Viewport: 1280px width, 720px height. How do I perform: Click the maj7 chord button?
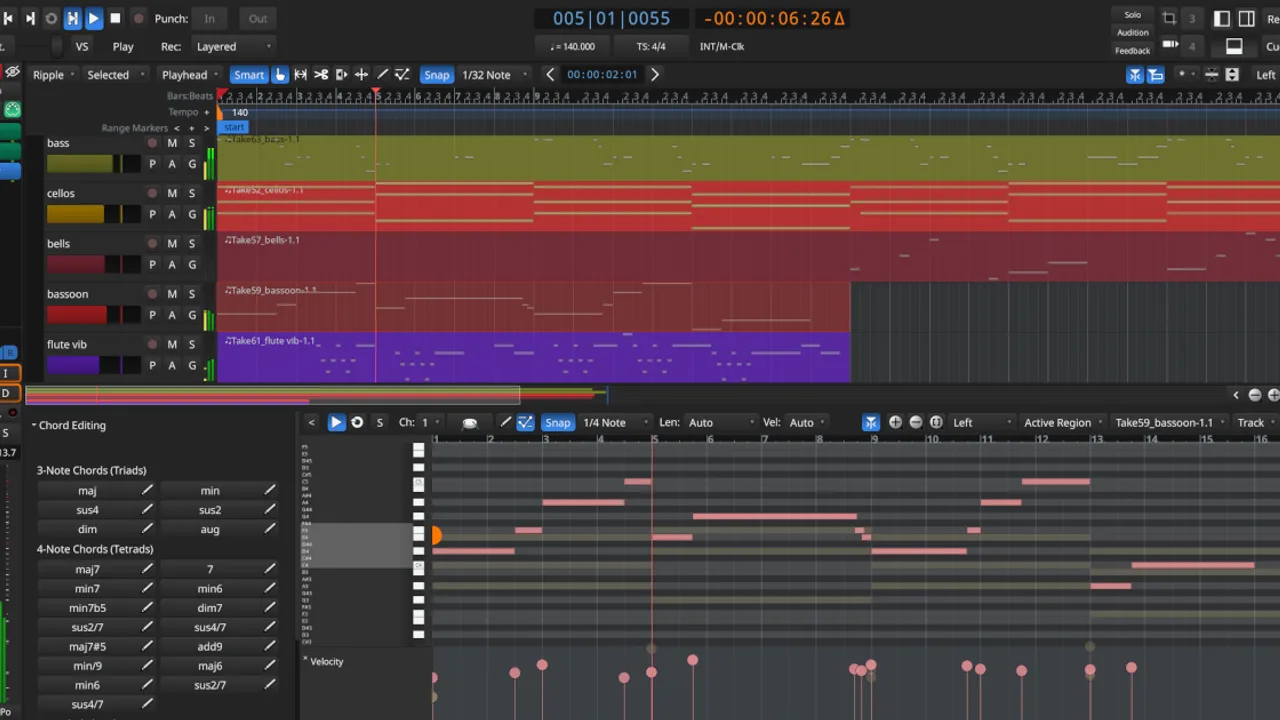(x=87, y=569)
